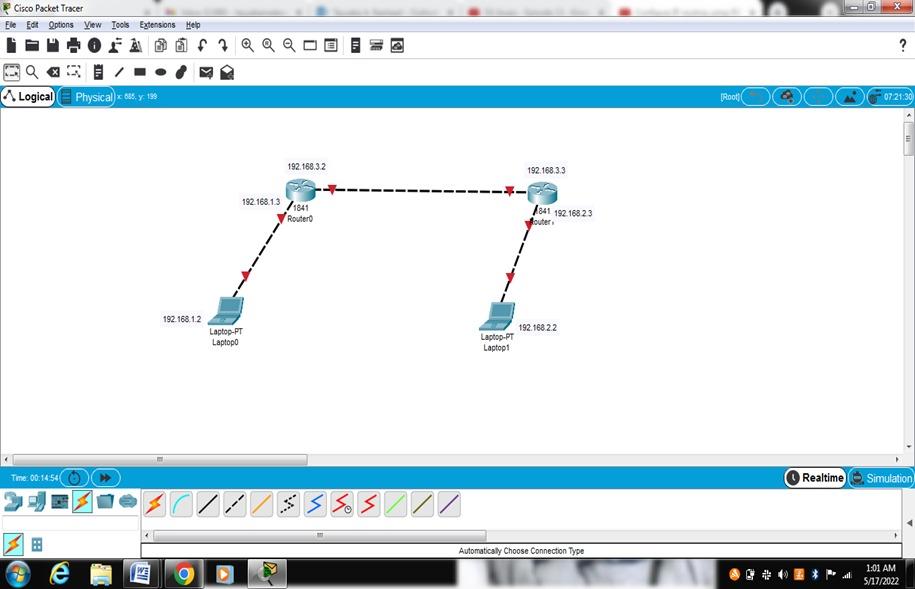Choose Copper Cross-Over dashed cable
This screenshot has width=915, height=589.
tap(235, 504)
